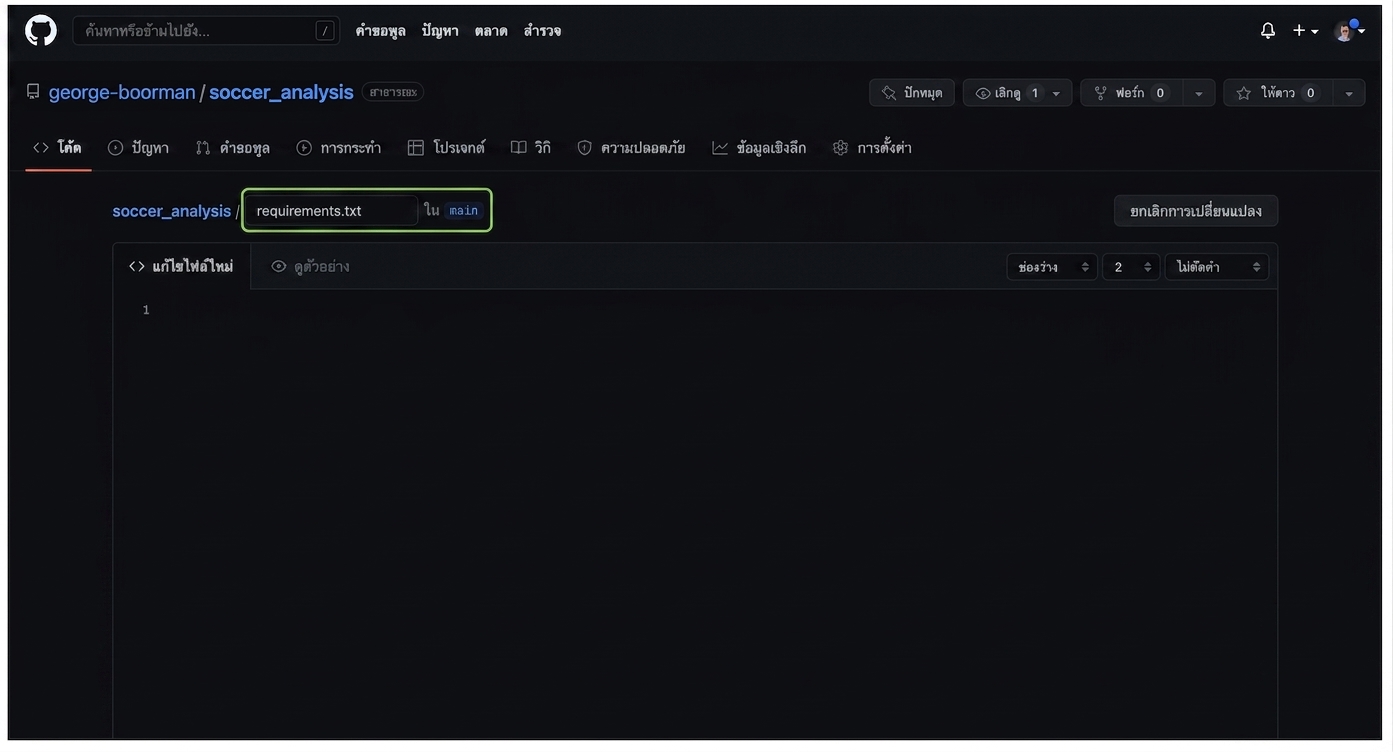Select the การตั้งค่า settings tab
The width and height of the screenshot is (1393, 752).
[872, 148]
